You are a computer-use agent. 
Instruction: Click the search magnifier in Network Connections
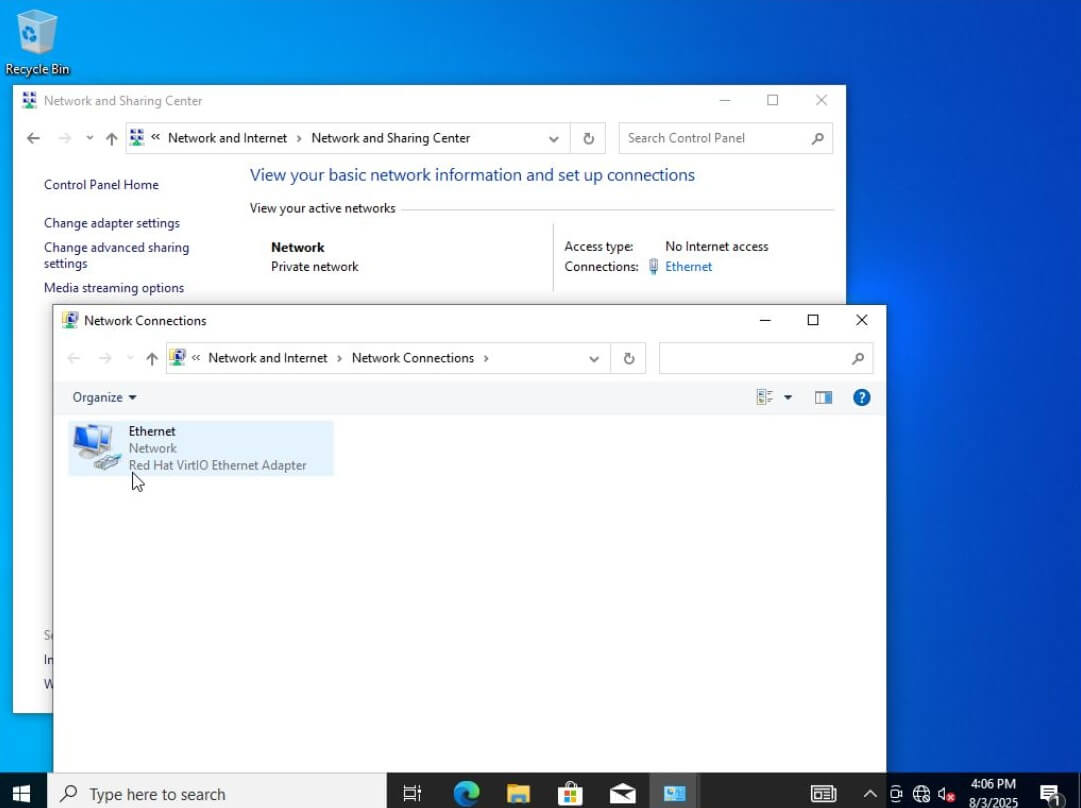pyautogui.click(x=858, y=358)
